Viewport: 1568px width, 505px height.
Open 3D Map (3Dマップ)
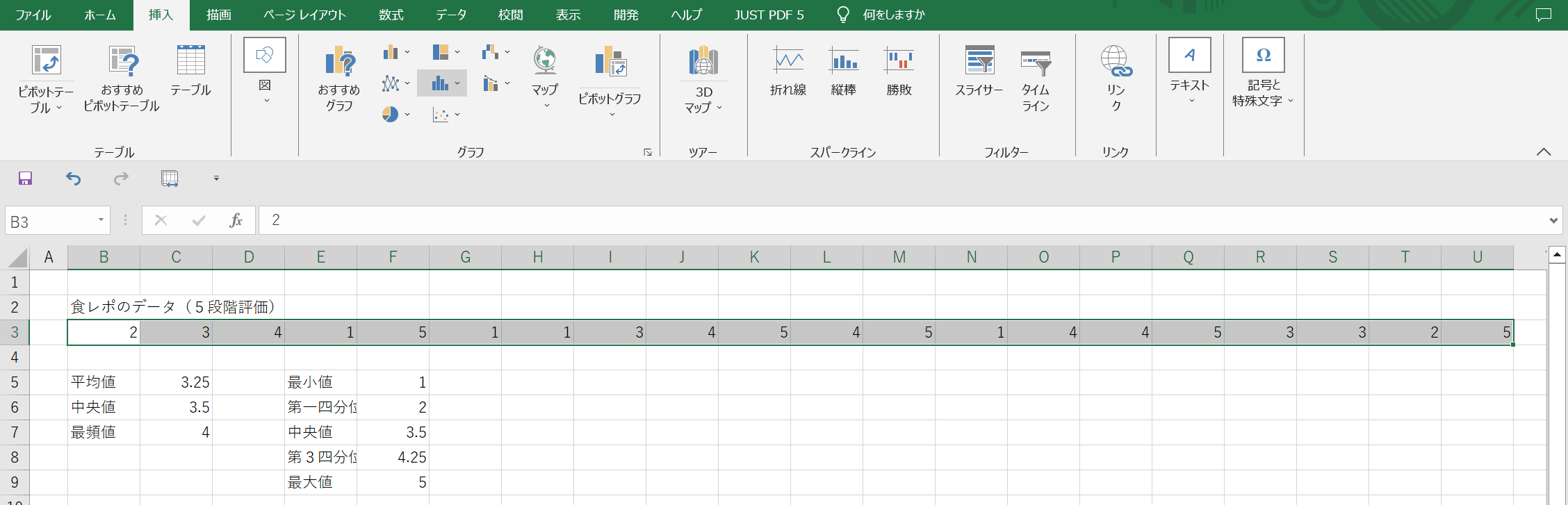coord(703,79)
